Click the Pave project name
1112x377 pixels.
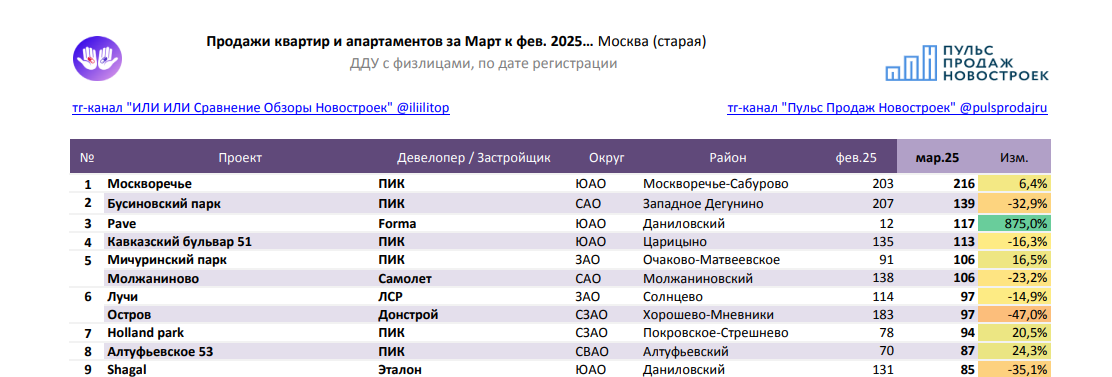(117, 223)
